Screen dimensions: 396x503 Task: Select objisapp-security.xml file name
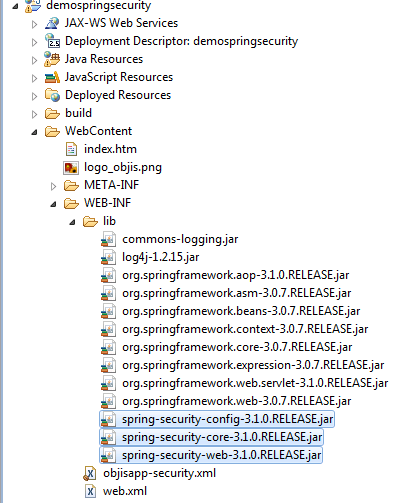159,473
